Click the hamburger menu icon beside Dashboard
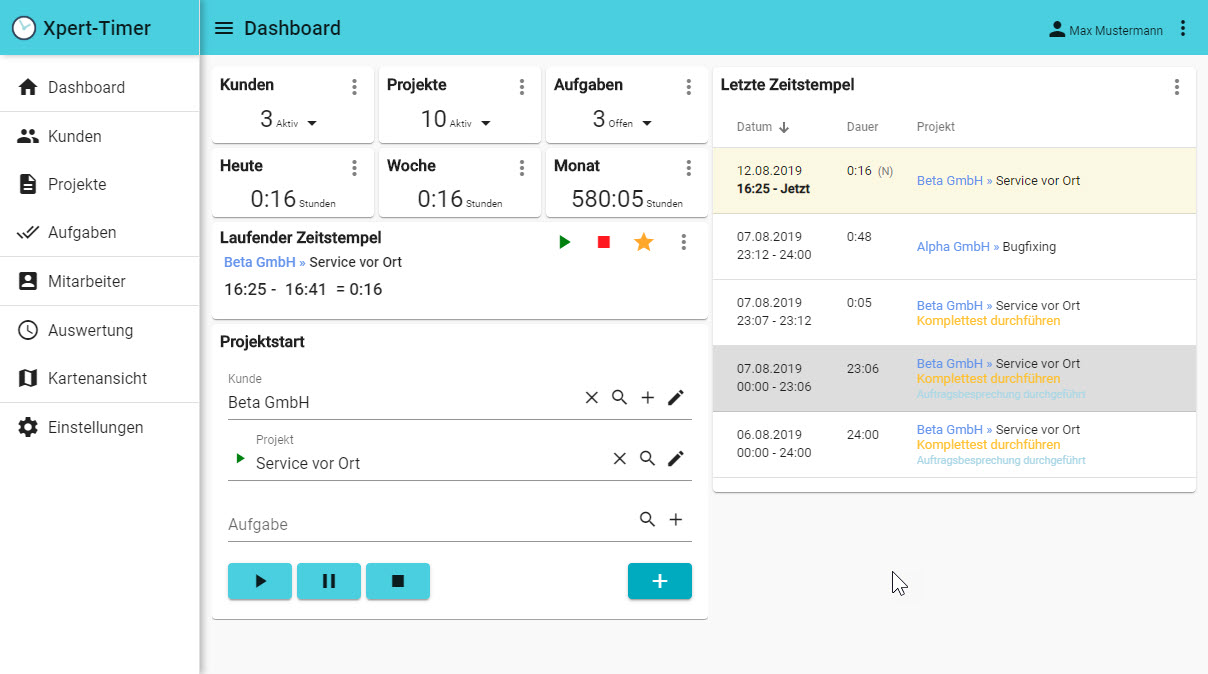 224,29
